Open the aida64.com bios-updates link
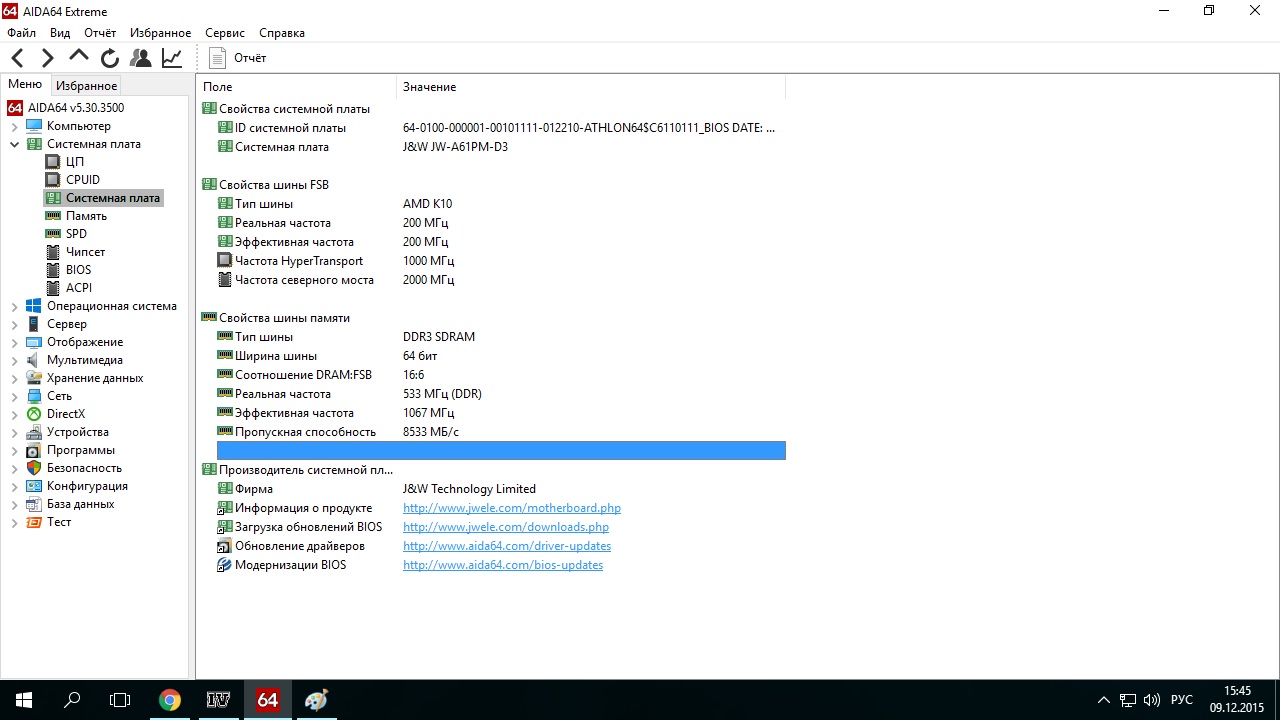 point(502,565)
